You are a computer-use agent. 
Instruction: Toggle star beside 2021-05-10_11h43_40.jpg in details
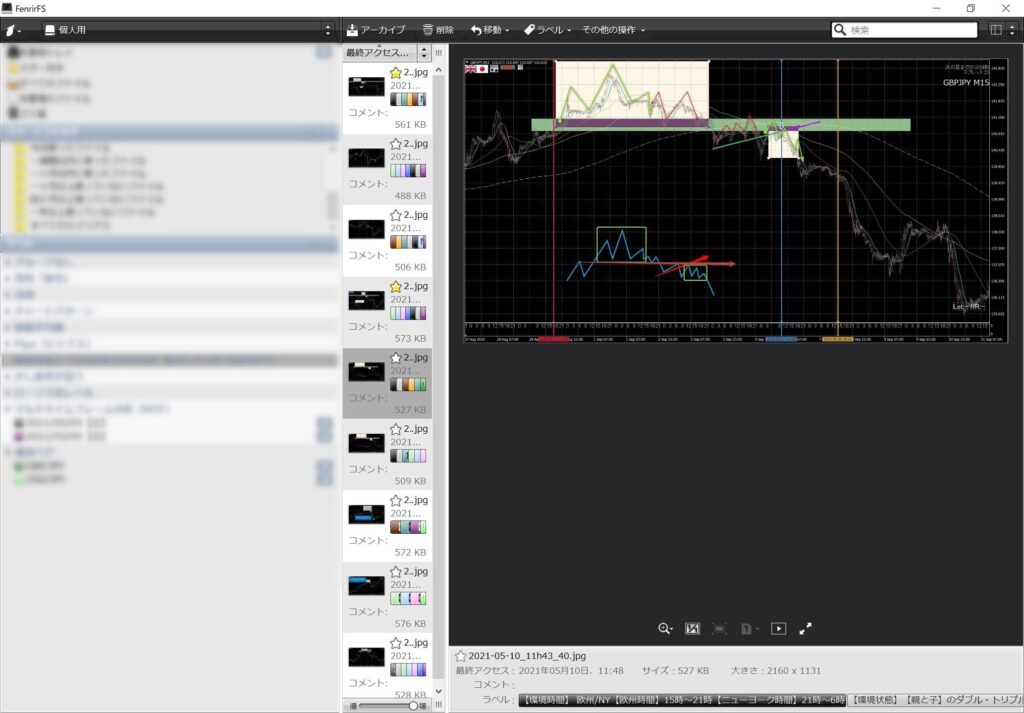click(x=461, y=656)
